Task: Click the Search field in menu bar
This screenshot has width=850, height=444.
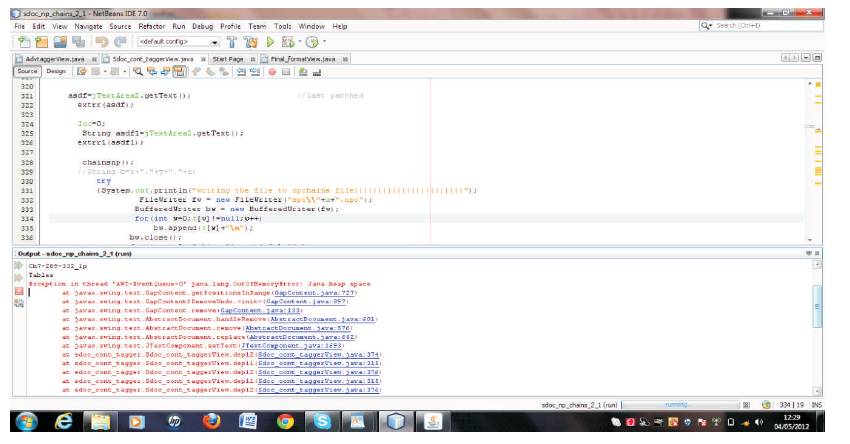Action: pyautogui.click(x=761, y=25)
